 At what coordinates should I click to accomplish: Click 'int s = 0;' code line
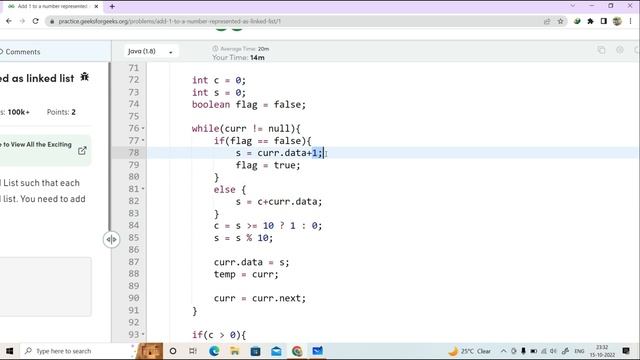[x=219, y=92]
